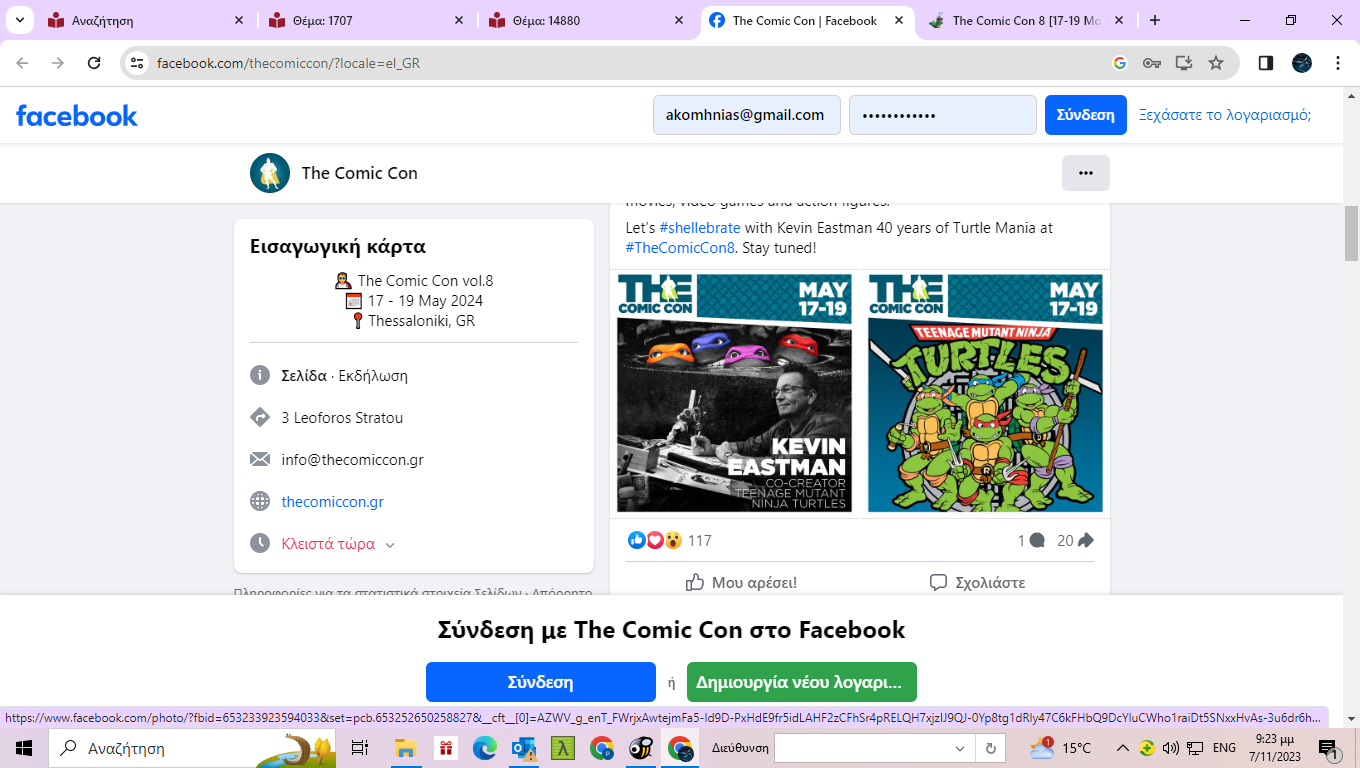Image resolution: width=1360 pixels, height=768 pixels.
Task: Open the Kevin Eastman post image
Action: tap(735, 393)
